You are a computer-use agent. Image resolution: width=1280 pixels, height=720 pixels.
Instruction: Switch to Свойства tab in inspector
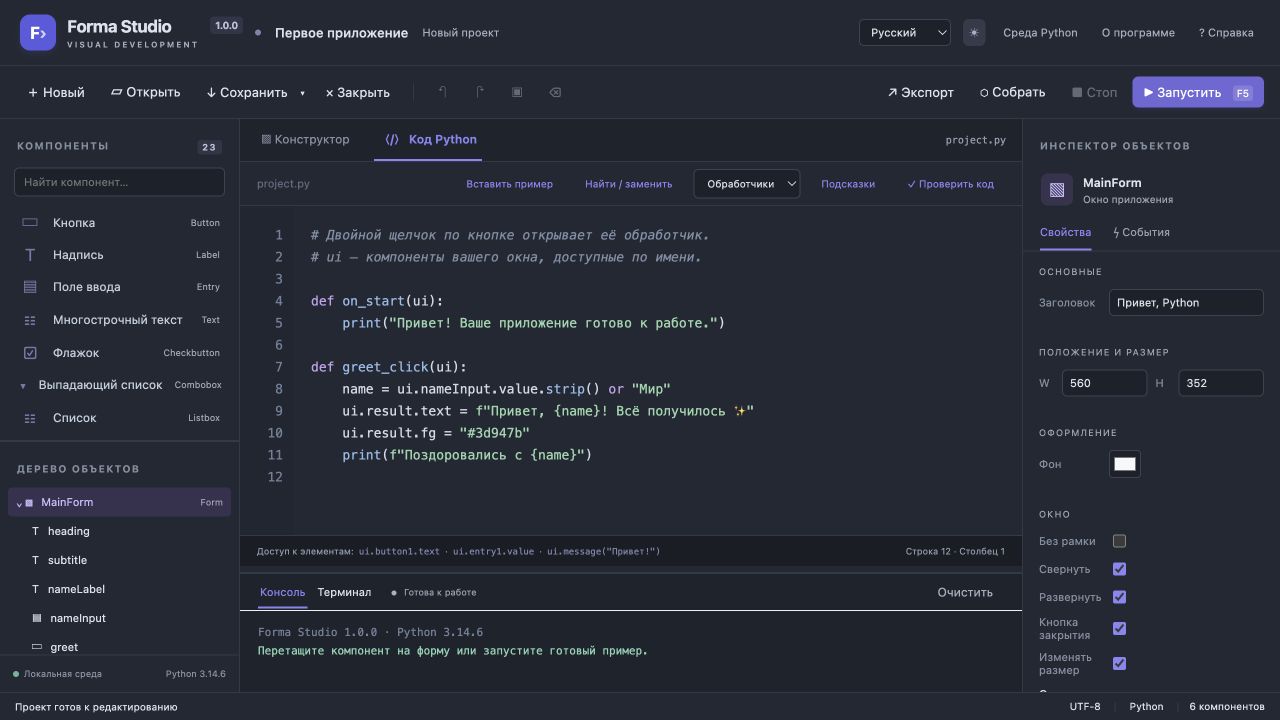coord(1065,232)
